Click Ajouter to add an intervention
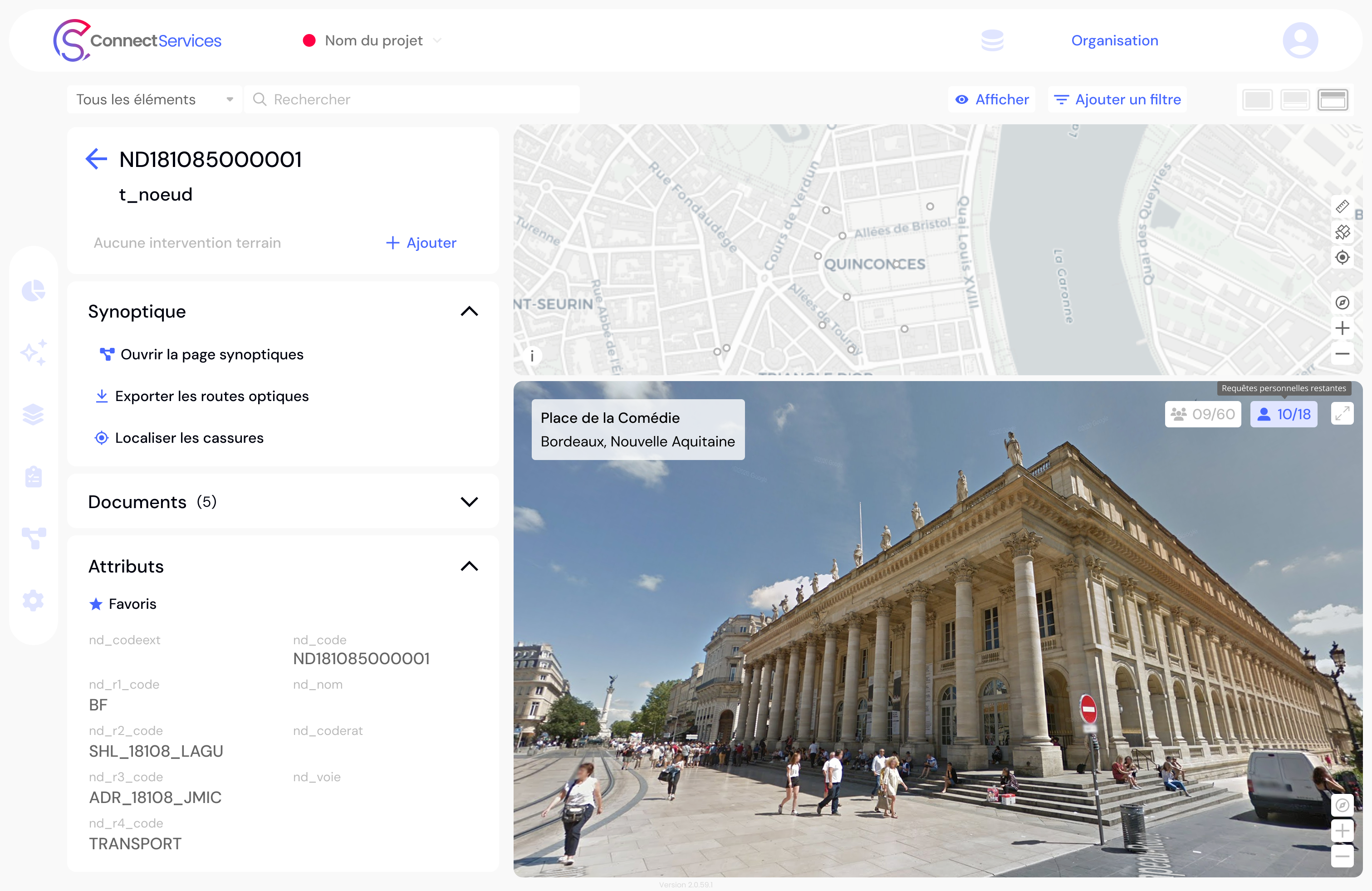This screenshot has height=891, width=1372. pyautogui.click(x=421, y=243)
